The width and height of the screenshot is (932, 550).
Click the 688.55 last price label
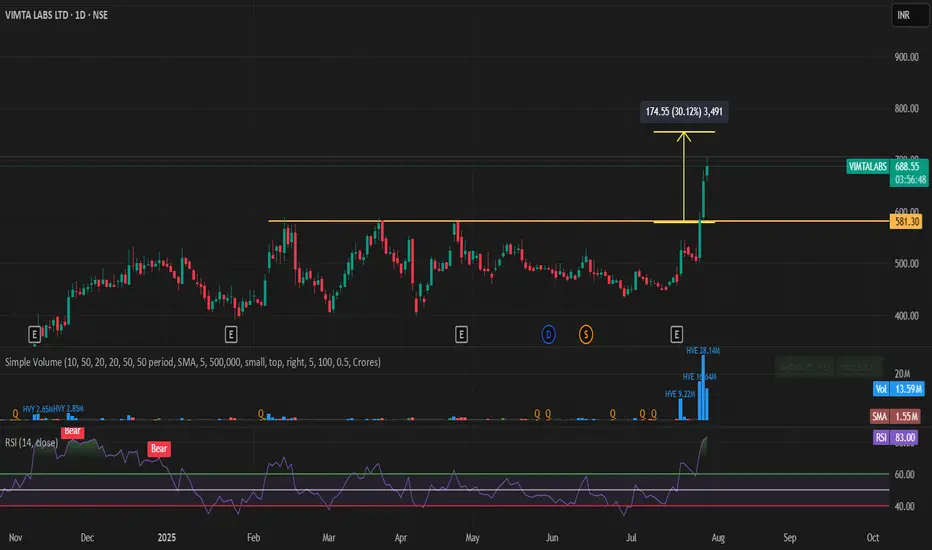[908, 166]
